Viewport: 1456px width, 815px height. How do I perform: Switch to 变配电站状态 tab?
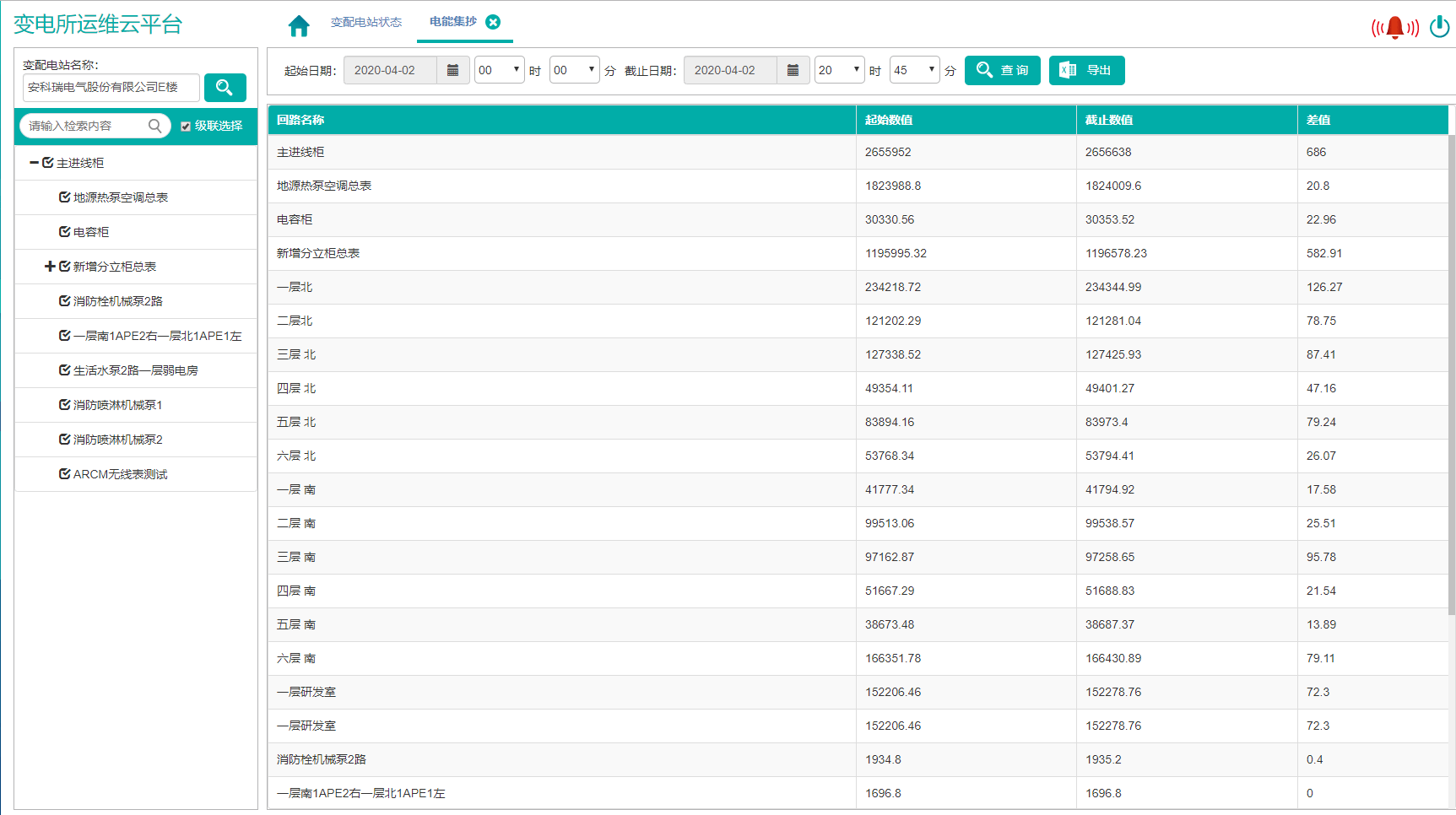click(x=366, y=22)
